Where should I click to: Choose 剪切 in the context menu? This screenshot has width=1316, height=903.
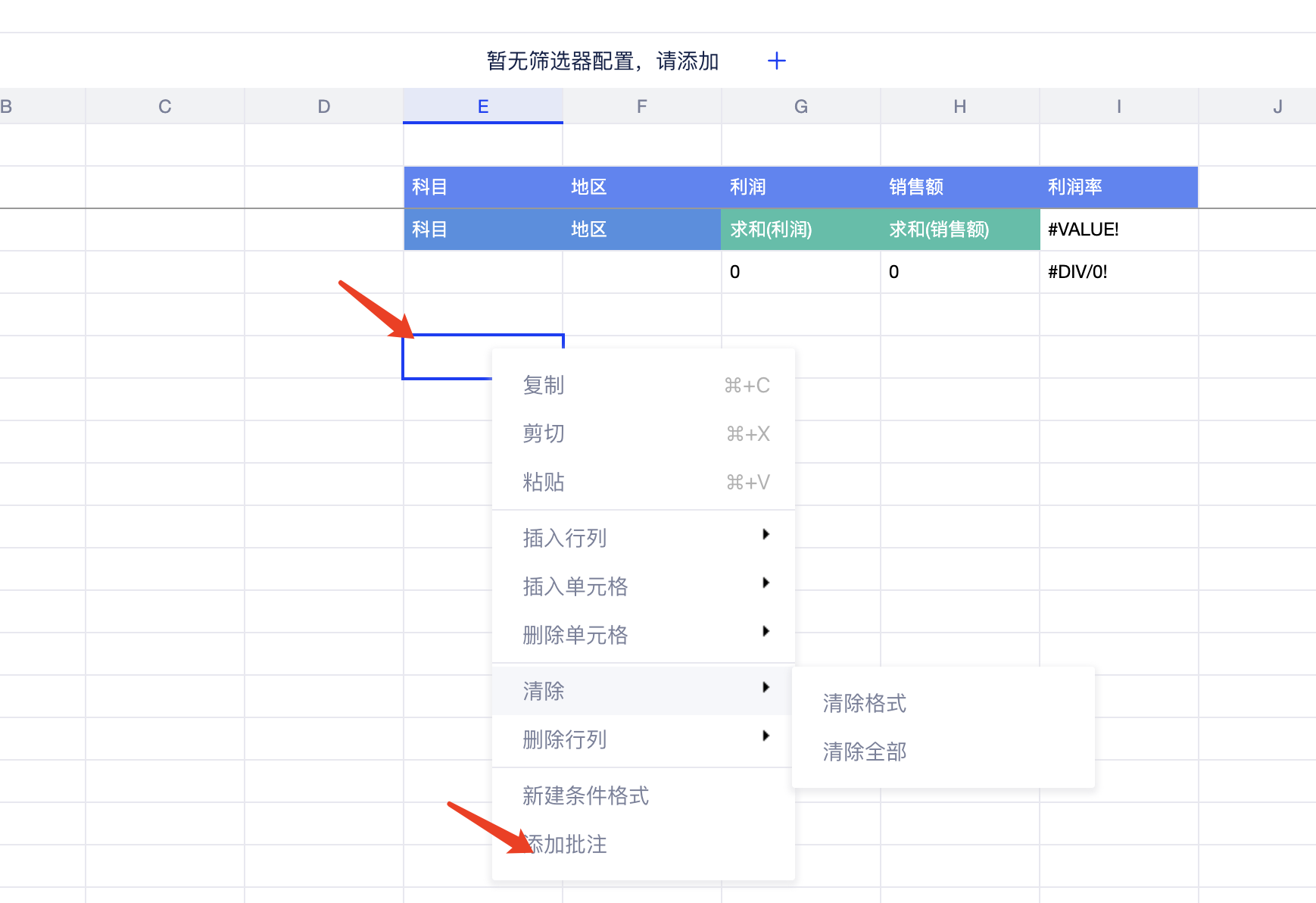point(544,434)
